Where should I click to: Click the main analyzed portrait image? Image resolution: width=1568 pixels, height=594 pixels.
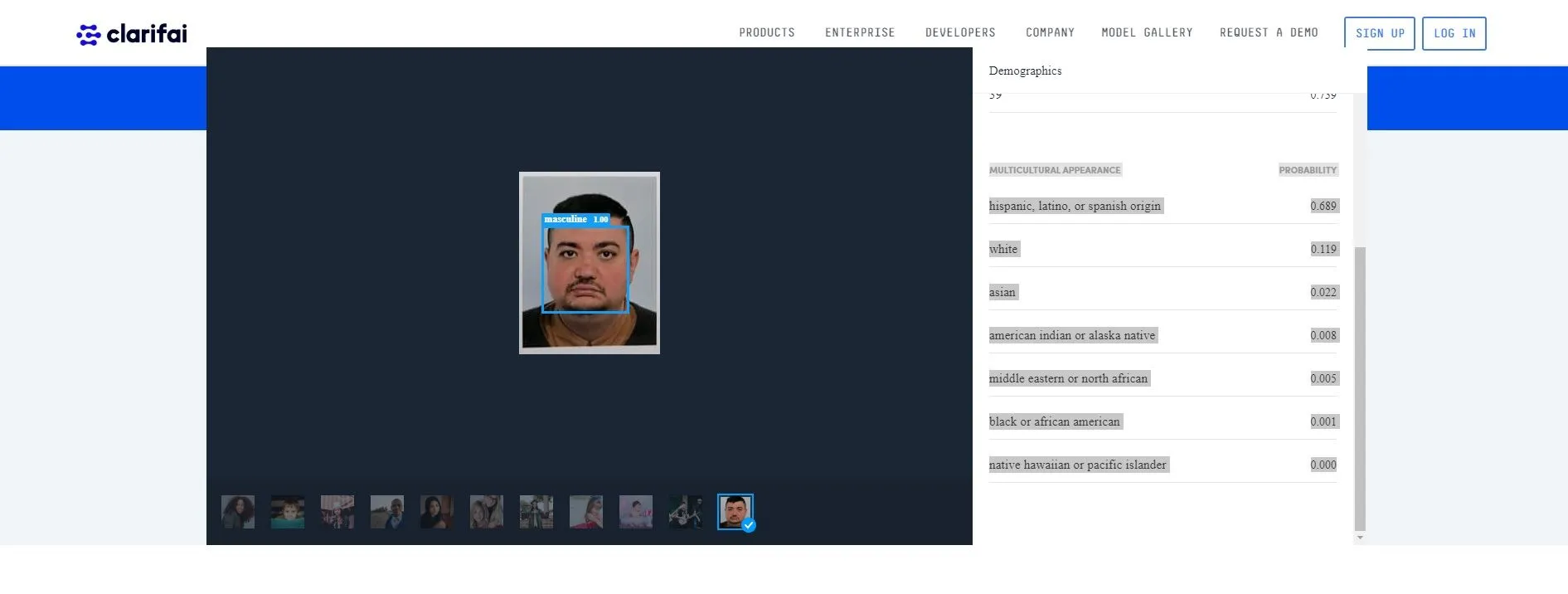[x=590, y=263]
